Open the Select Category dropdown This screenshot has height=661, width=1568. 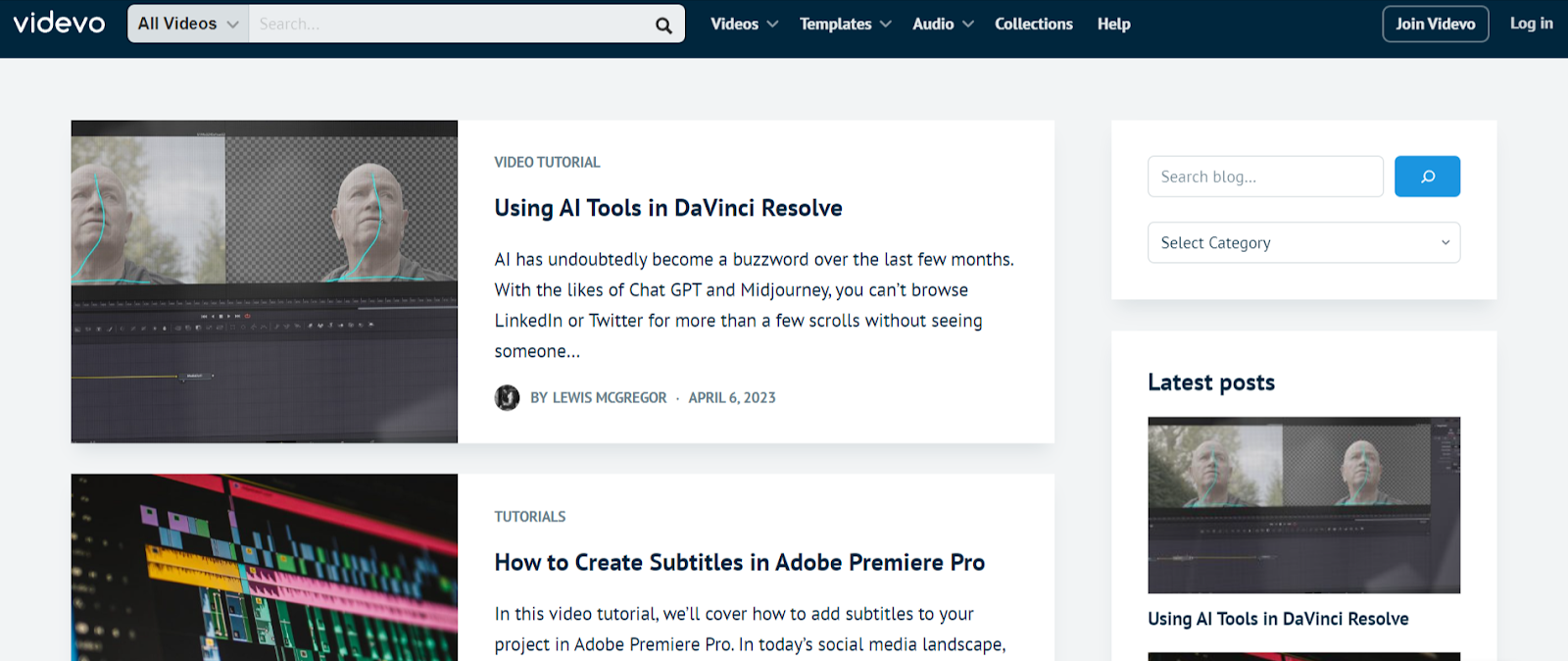[1303, 242]
